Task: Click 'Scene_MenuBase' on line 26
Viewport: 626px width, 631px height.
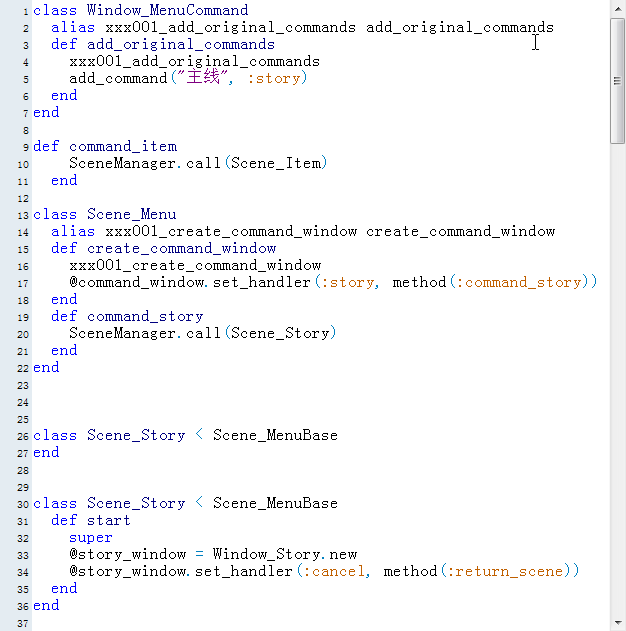Action: pos(275,435)
